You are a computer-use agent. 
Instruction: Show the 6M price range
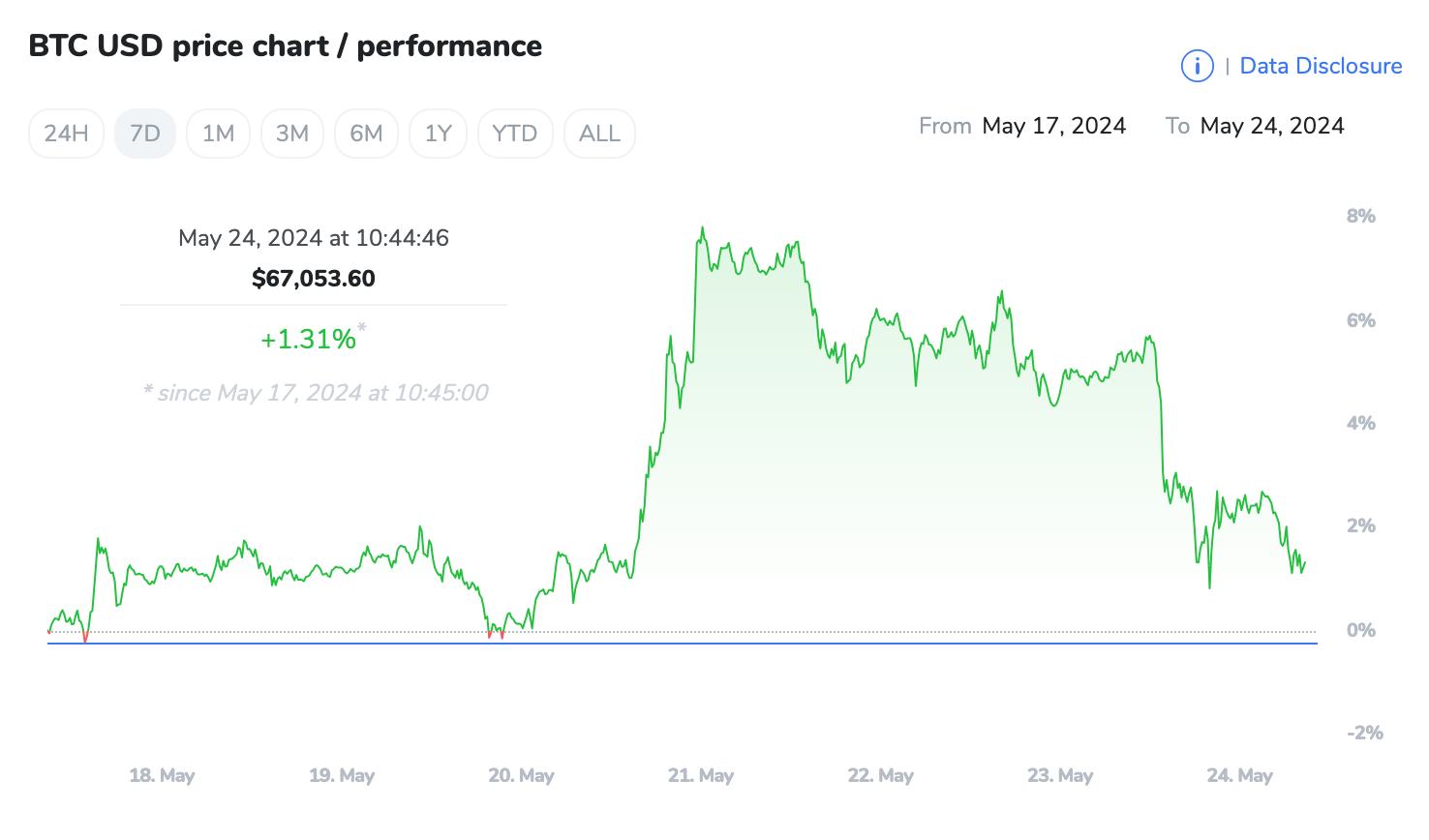click(366, 134)
